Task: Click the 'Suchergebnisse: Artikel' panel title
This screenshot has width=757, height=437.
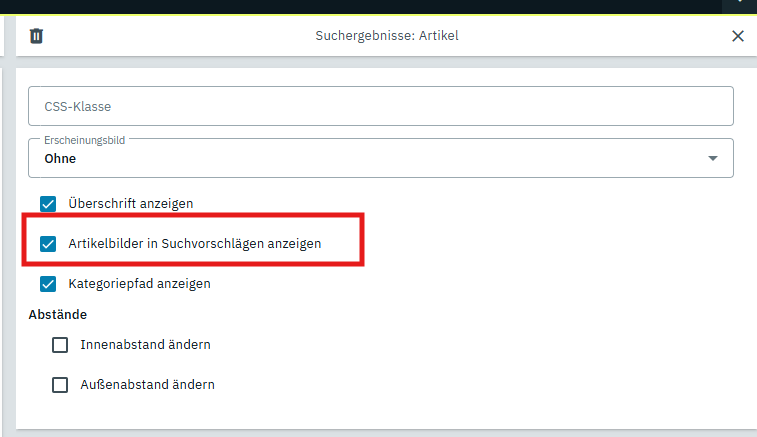Action: (x=387, y=36)
